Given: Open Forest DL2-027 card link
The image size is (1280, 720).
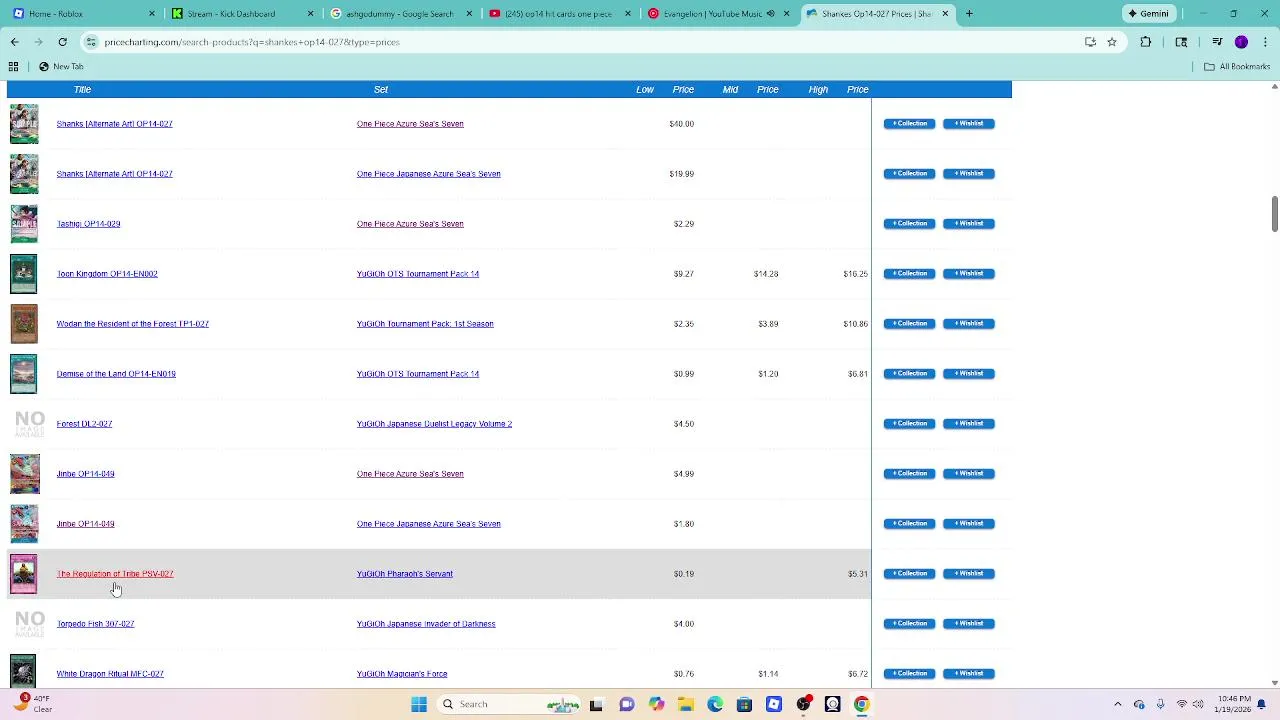Looking at the screenshot, I should (84, 424).
